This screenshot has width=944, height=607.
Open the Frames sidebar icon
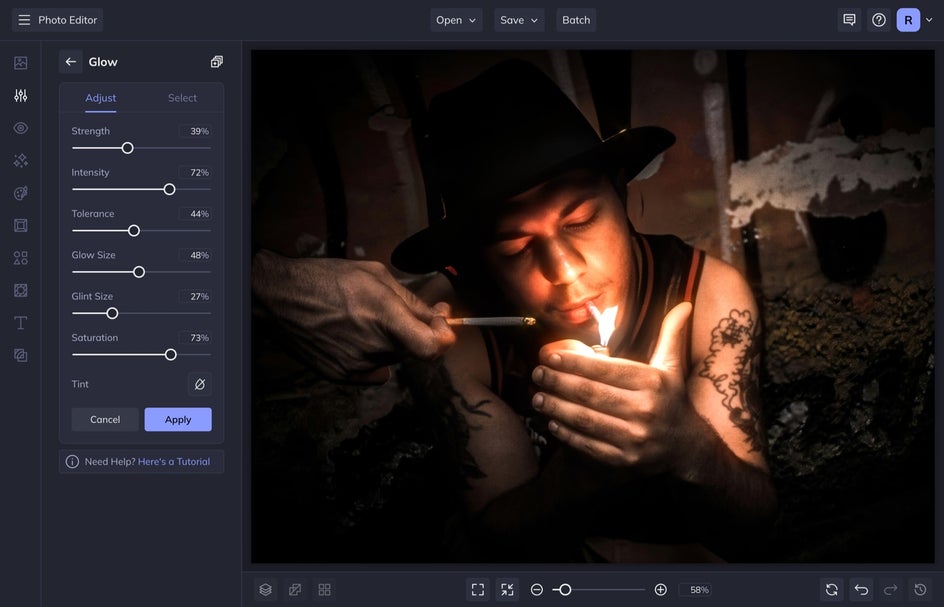point(20,225)
